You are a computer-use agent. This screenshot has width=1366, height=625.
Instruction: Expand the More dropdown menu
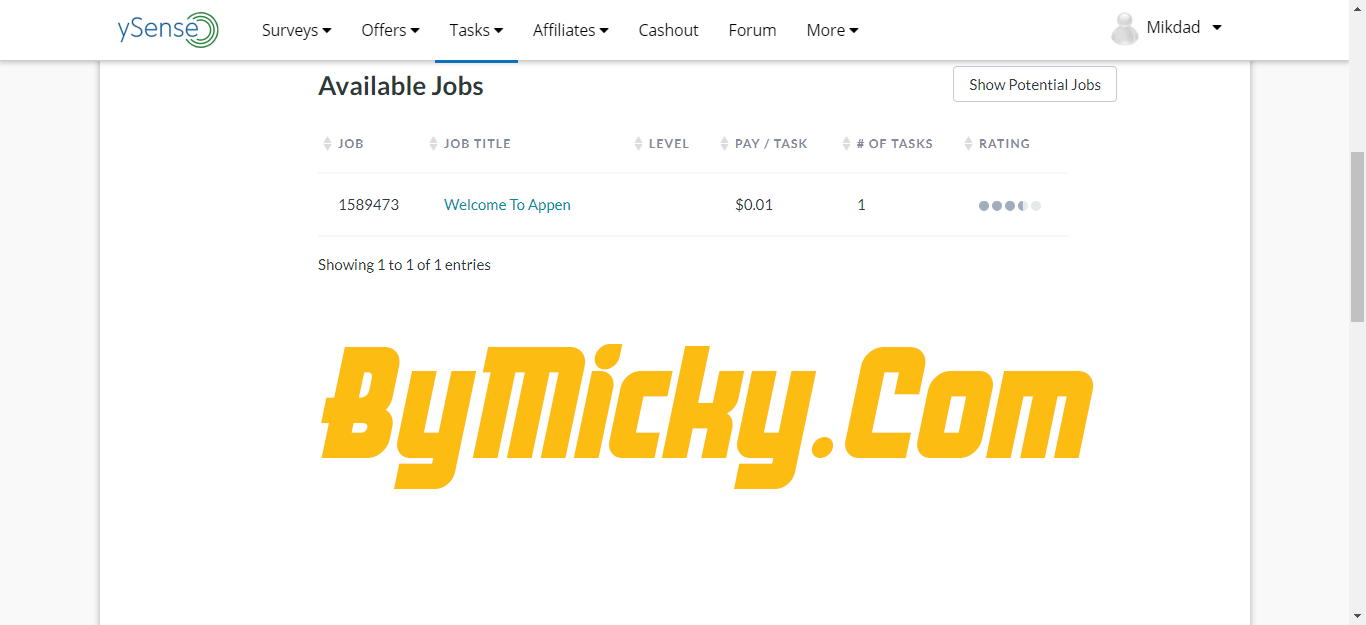tap(832, 30)
